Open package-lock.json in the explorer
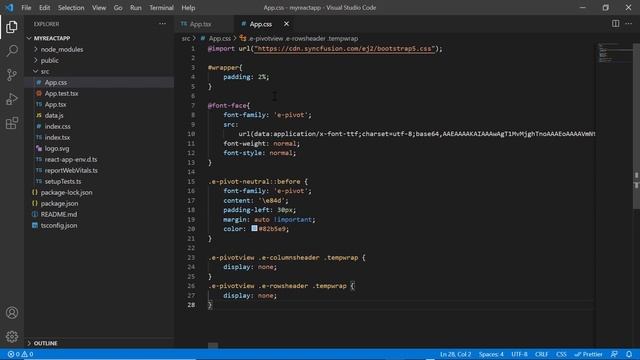Screen dimensions: 640x360 [x=66, y=193]
